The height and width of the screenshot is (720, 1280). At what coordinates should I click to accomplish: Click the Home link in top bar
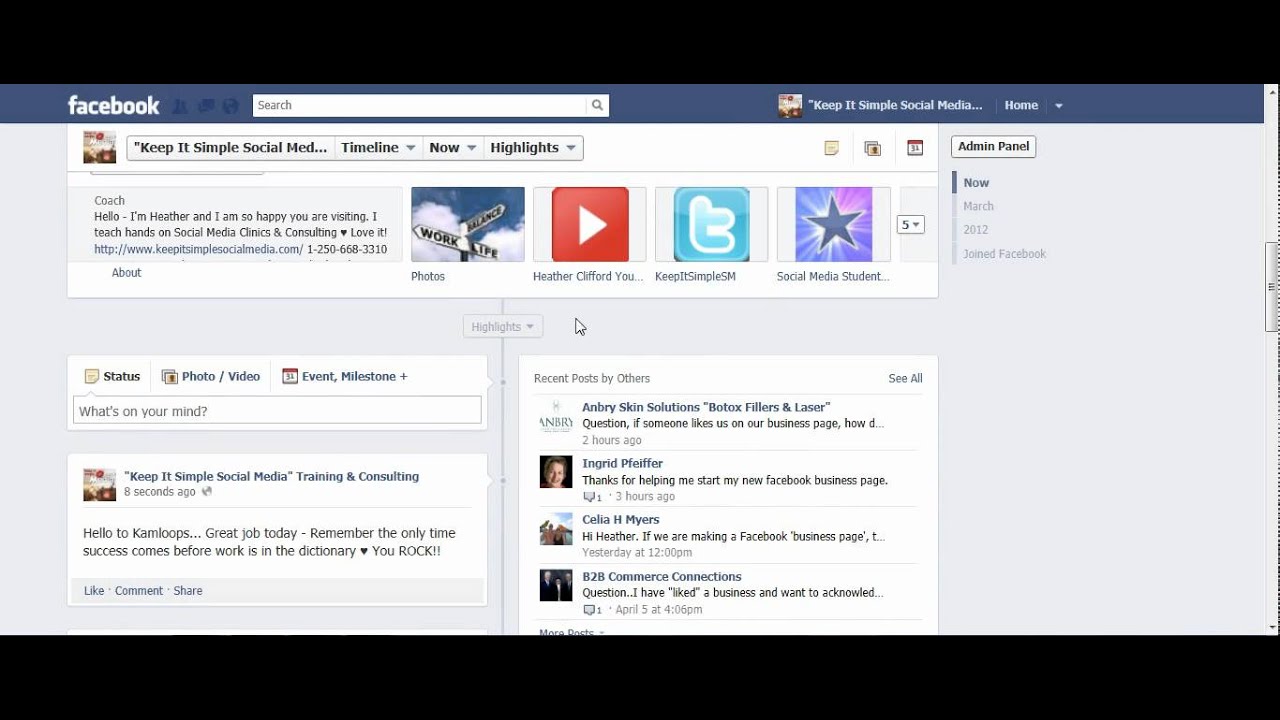click(1021, 105)
